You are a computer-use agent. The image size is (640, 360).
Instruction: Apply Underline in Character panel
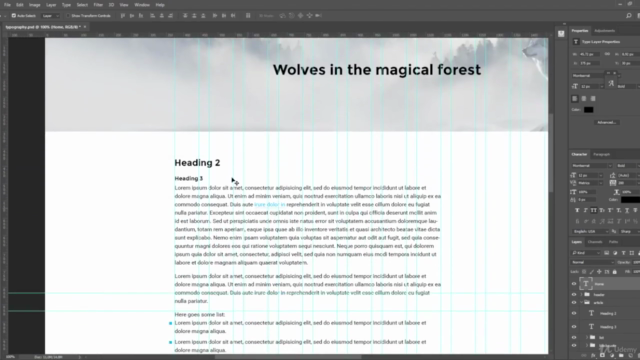[x=627, y=210]
